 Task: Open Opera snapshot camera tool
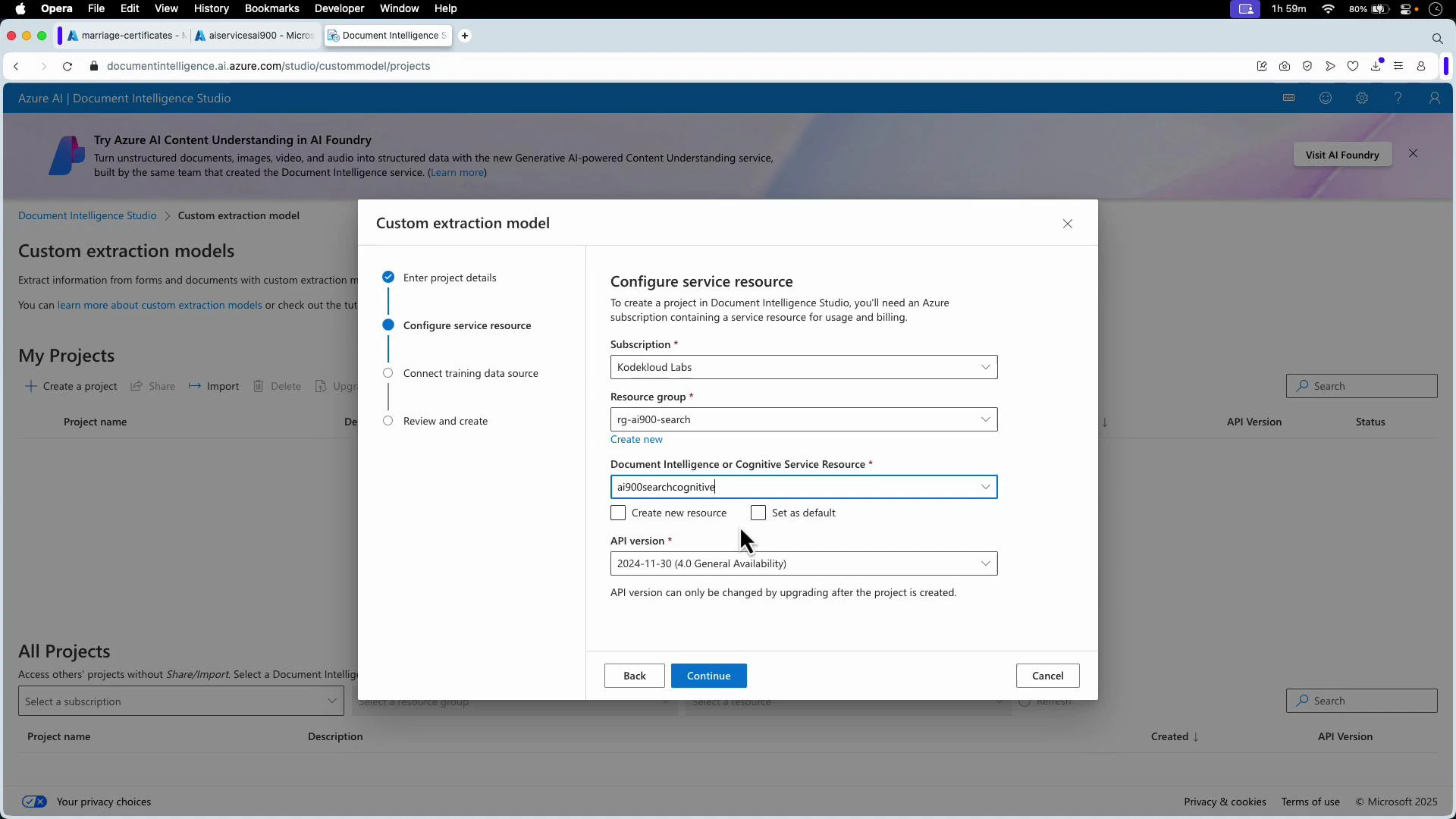[x=1285, y=66]
